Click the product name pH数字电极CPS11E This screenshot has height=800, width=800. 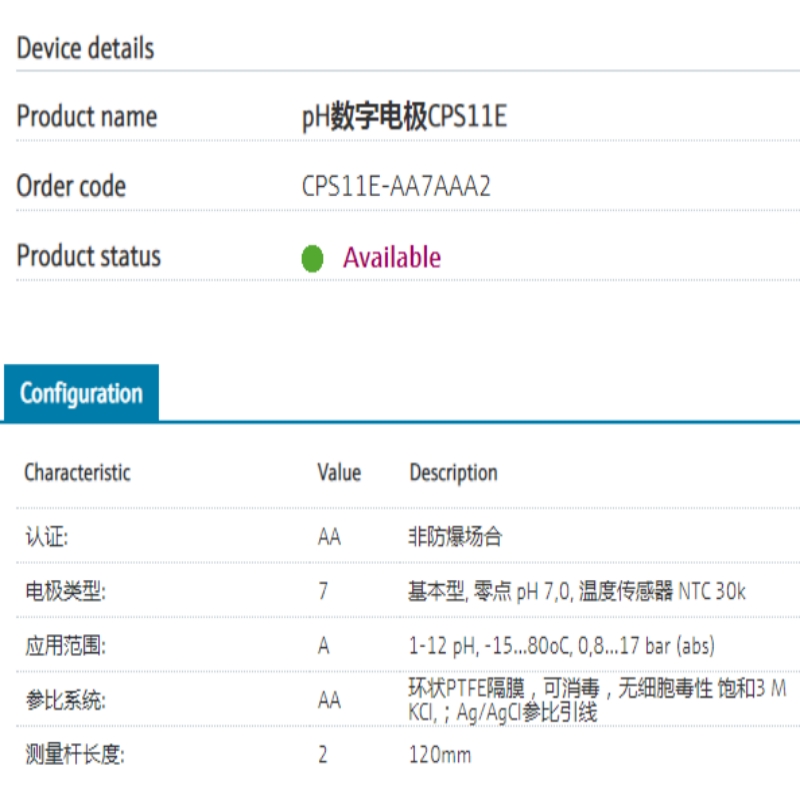coord(404,117)
